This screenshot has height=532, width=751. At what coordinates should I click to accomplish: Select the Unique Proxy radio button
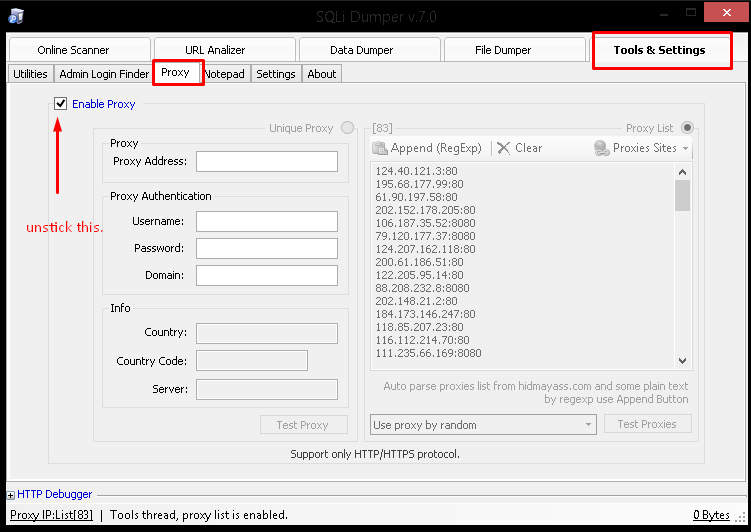coord(347,128)
